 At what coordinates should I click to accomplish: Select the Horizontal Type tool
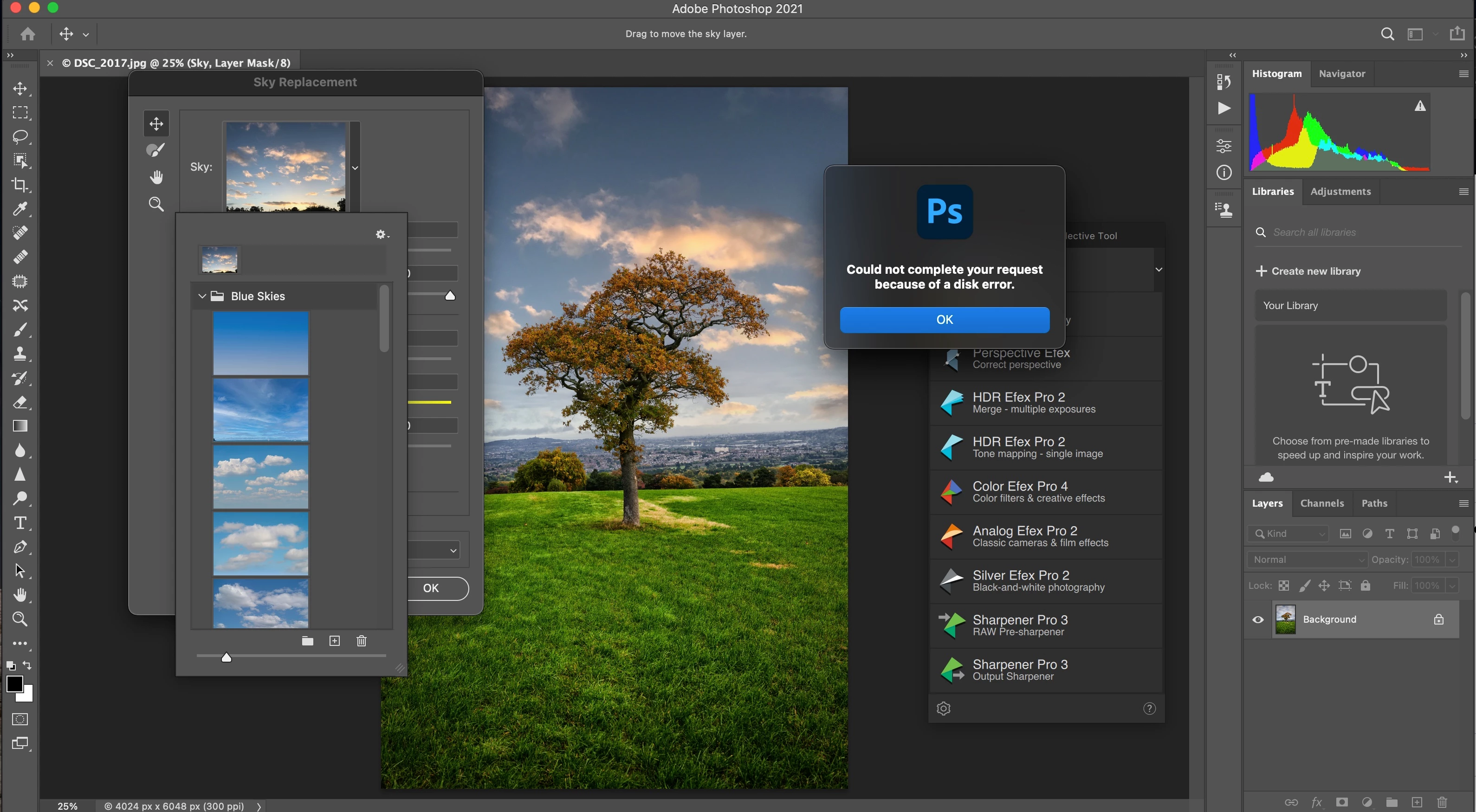tap(20, 523)
